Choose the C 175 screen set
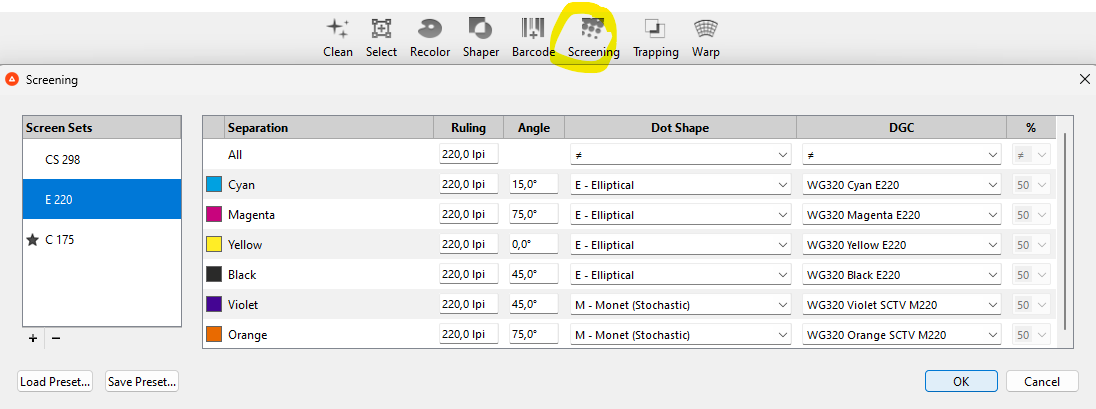Screen dimensions: 1096x409 [102, 240]
